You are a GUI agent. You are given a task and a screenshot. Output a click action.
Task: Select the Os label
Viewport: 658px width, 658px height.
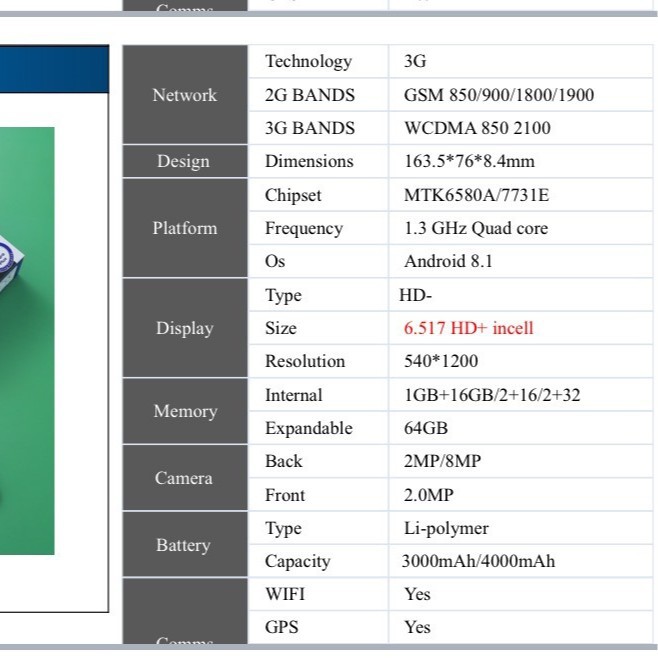(x=275, y=261)
